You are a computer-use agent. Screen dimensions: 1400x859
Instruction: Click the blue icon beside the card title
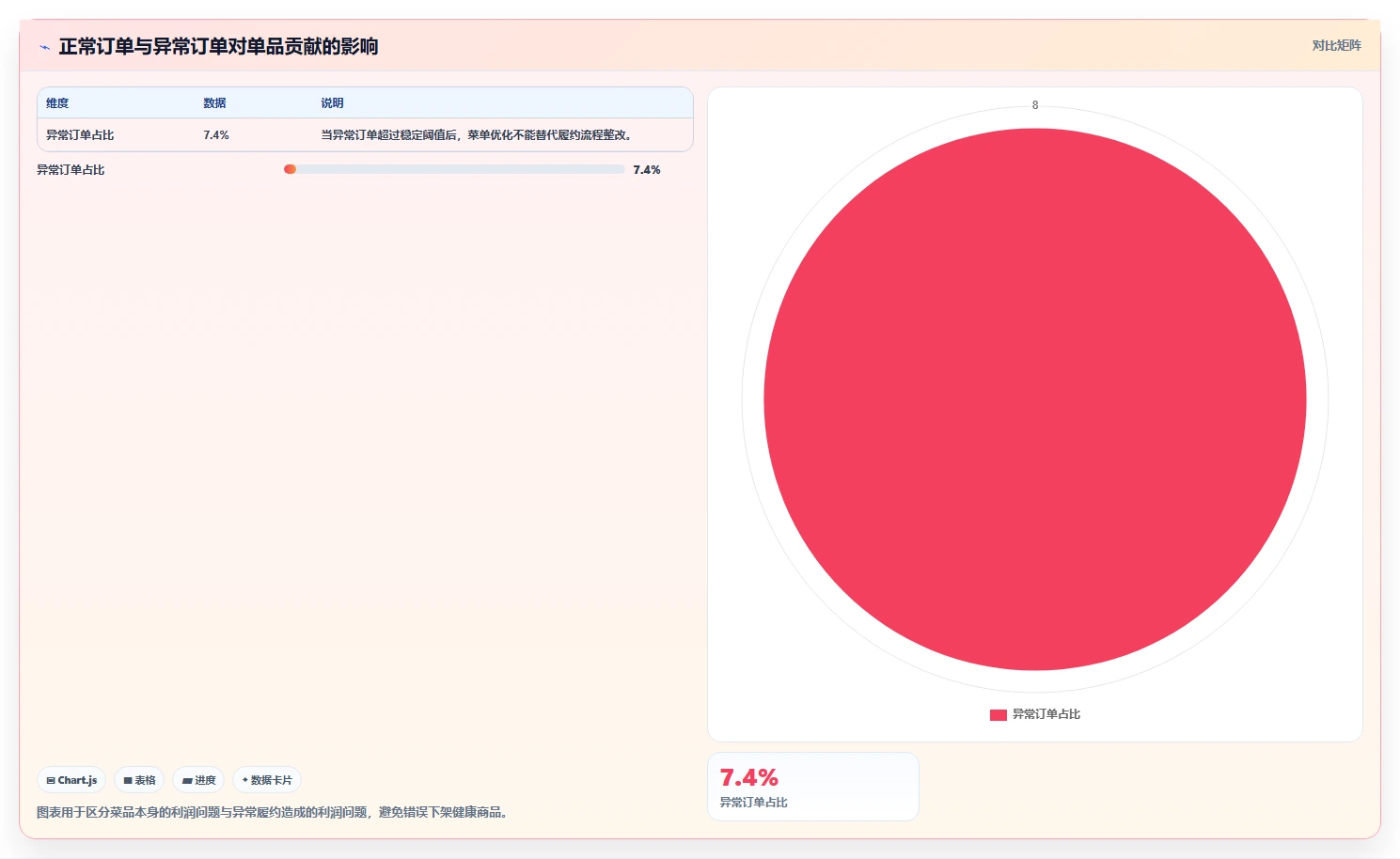tap(44, 47)
